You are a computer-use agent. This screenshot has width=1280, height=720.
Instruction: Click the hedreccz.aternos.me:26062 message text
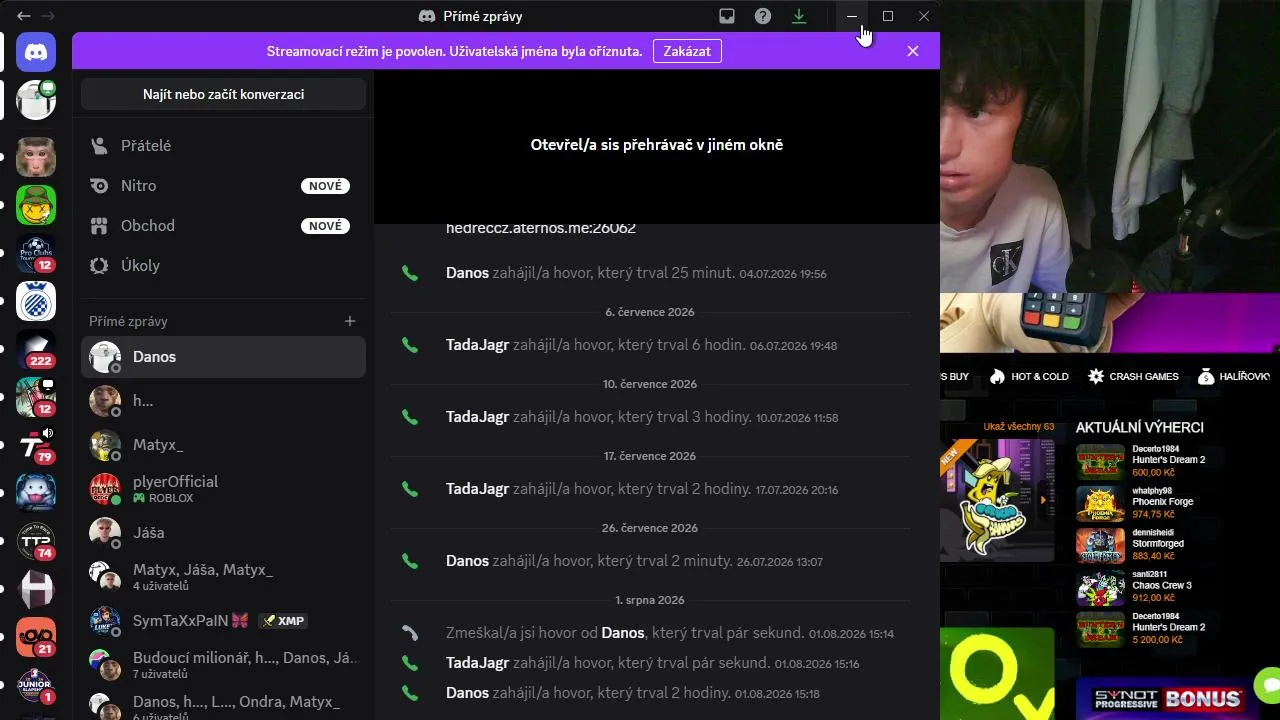tap(541, 228)
